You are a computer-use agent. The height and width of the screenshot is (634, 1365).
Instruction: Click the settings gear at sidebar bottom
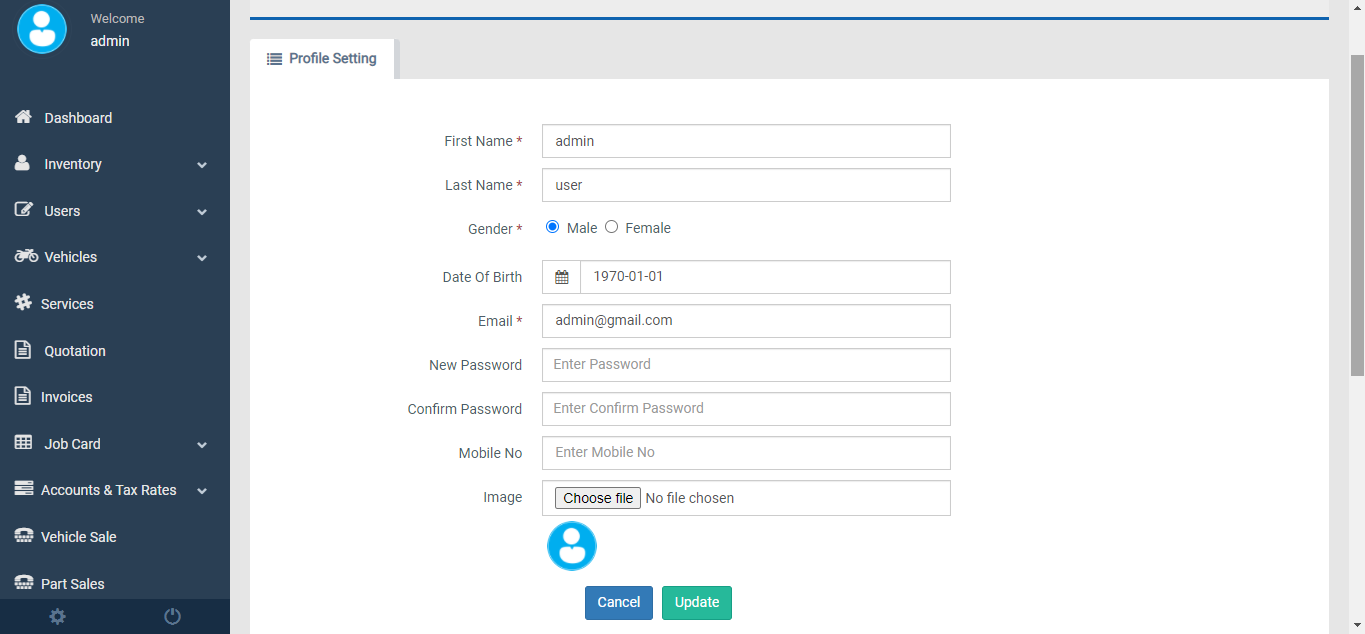(x=57, y=616)
